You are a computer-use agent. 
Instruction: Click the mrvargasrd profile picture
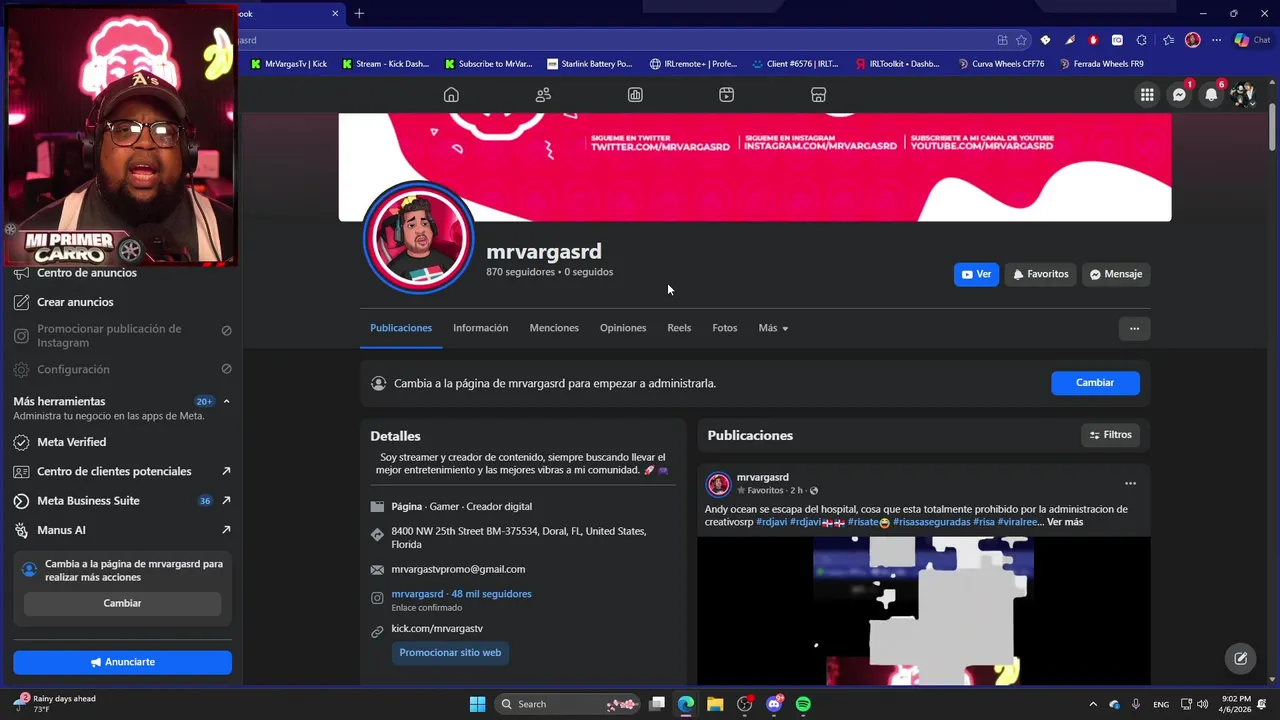(418, 238)
